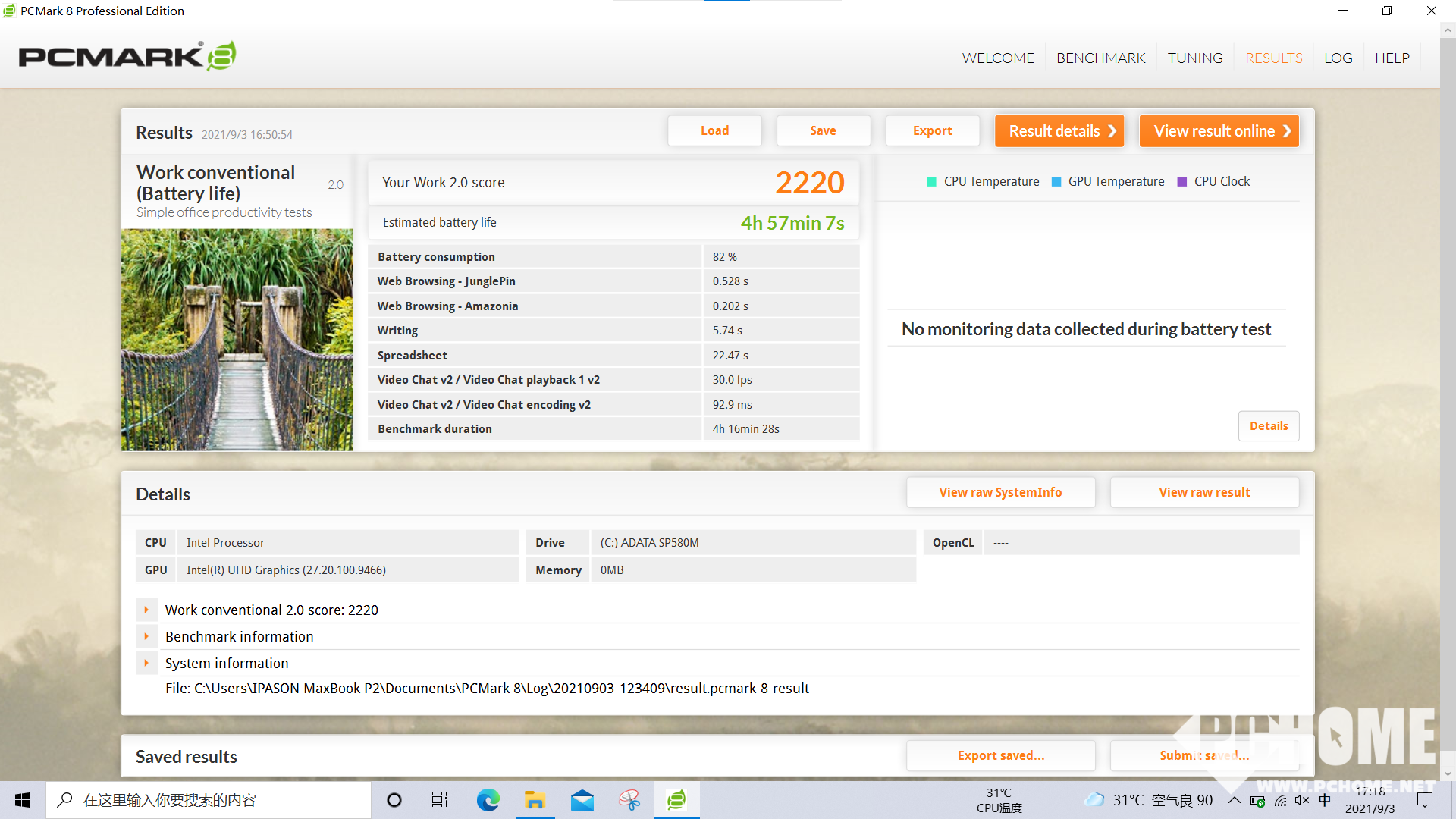Open the TUNING tab

coord(1195,58)
